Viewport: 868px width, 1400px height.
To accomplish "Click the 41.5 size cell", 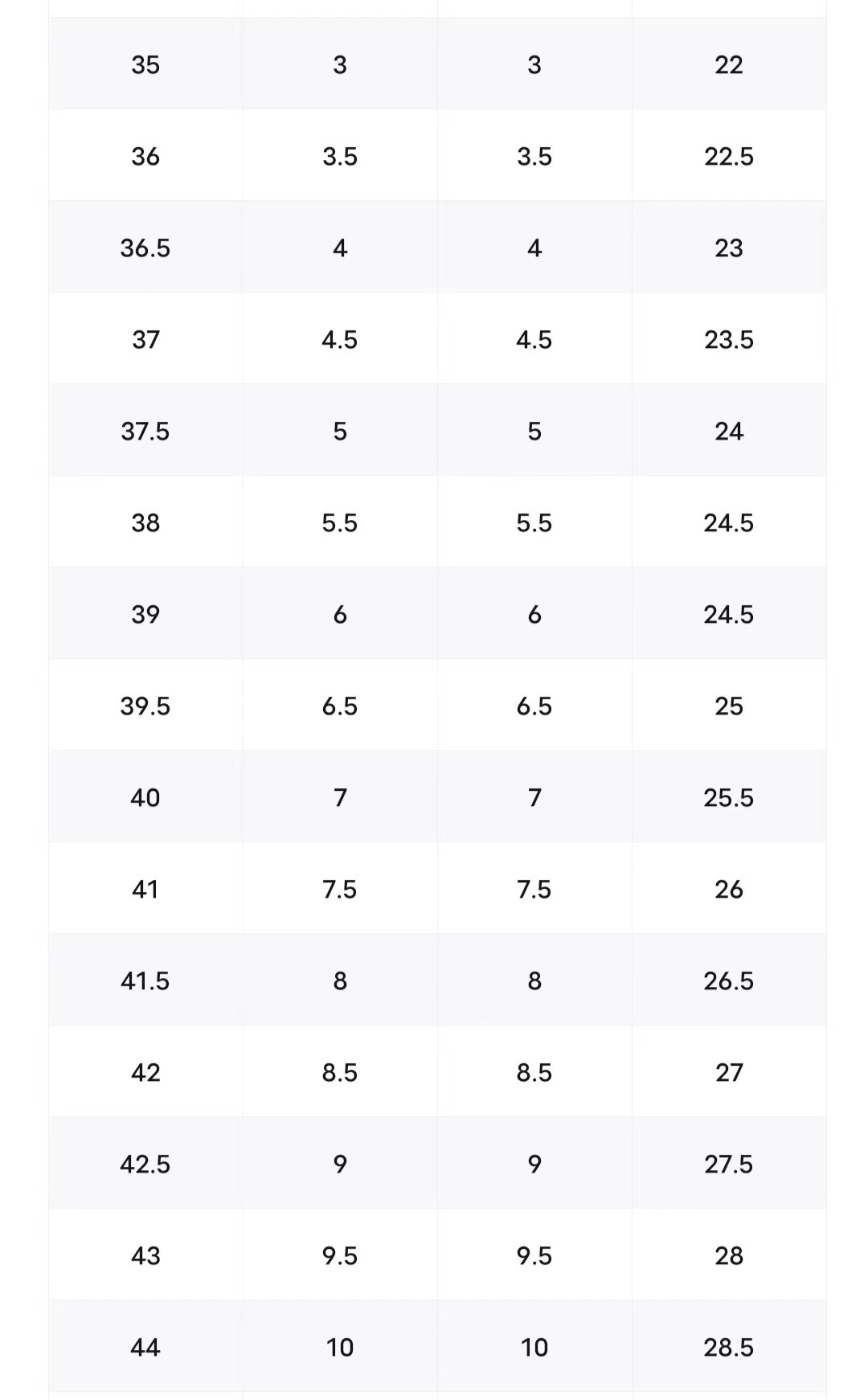I will click(145, 980).
